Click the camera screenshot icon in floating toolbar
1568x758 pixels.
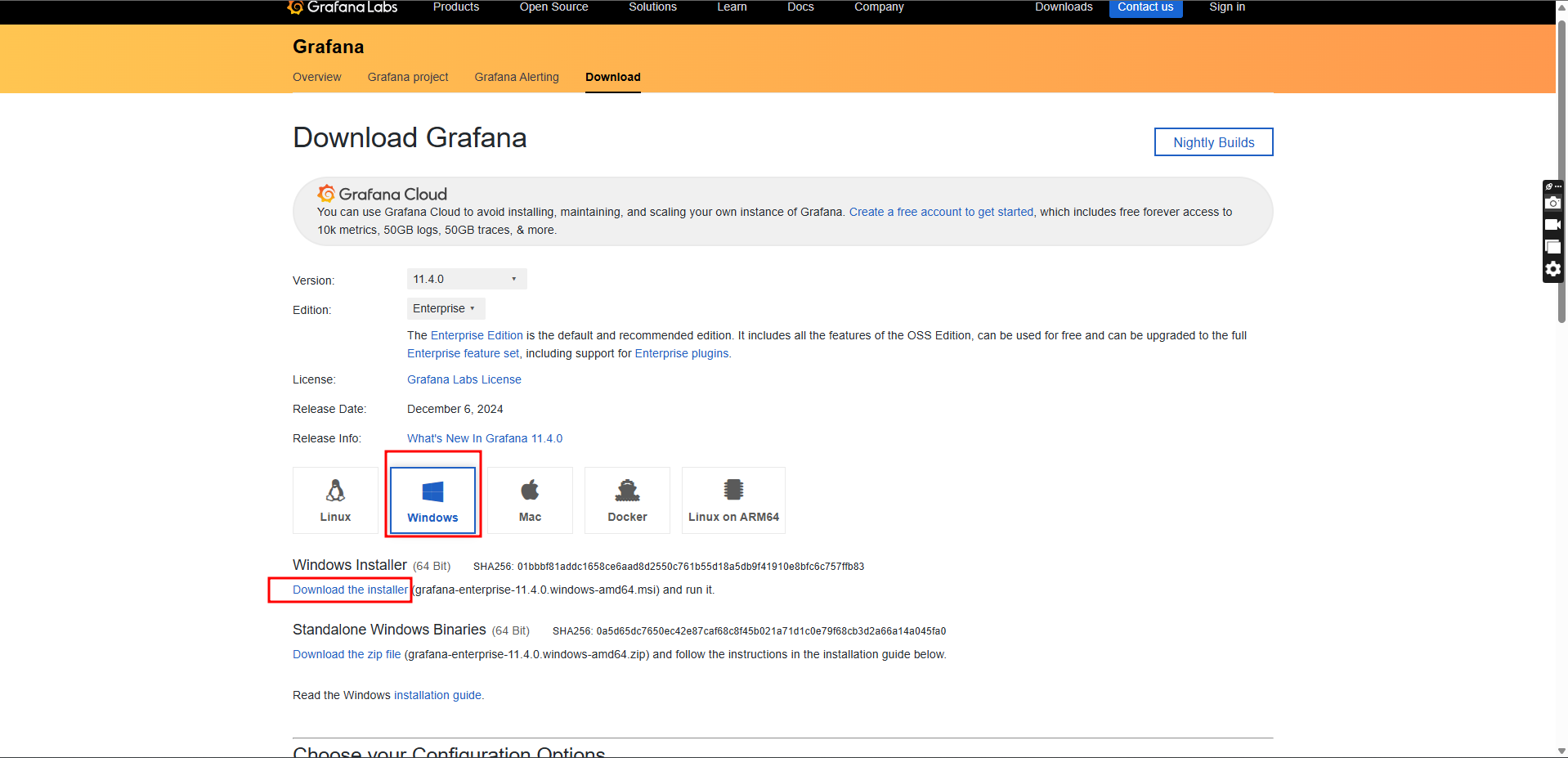(x=1552, y=203)
